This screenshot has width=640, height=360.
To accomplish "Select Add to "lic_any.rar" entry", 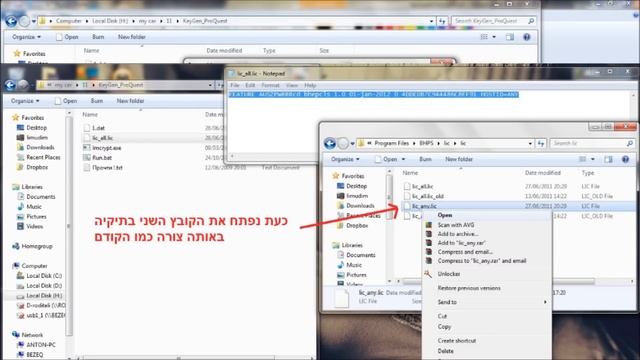I will click(x=461, y=243).
